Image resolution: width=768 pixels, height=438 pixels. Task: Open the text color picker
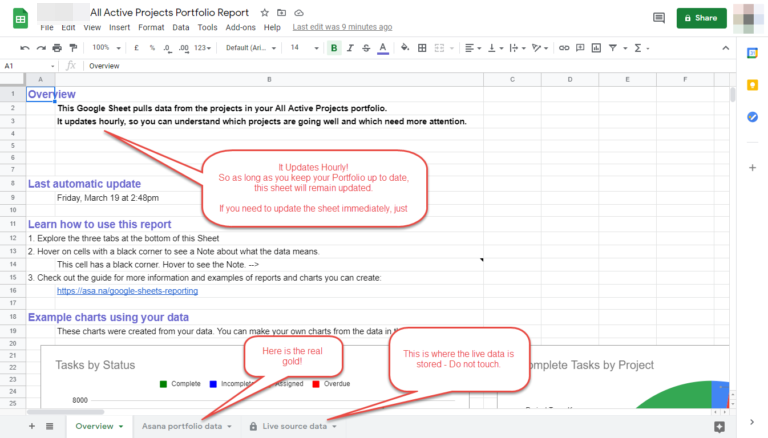pos(383,48)
